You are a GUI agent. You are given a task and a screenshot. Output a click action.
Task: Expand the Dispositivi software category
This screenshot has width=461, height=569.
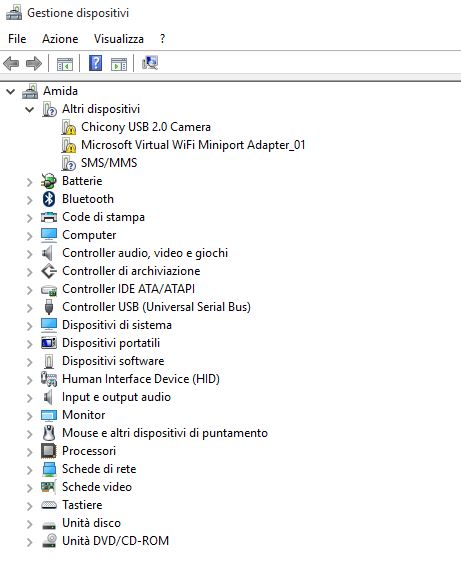click(30, 362)
